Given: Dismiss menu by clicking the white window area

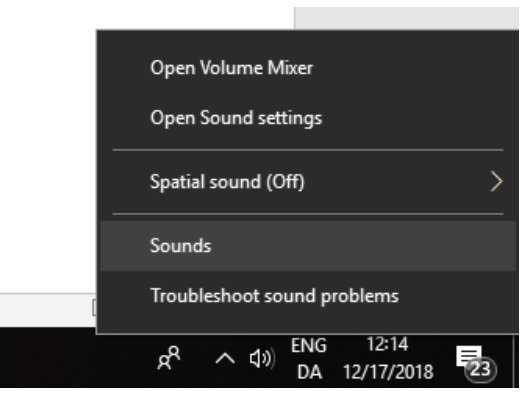Looking at the screenshot, I should pyautogui.click(x=47, y=144).
